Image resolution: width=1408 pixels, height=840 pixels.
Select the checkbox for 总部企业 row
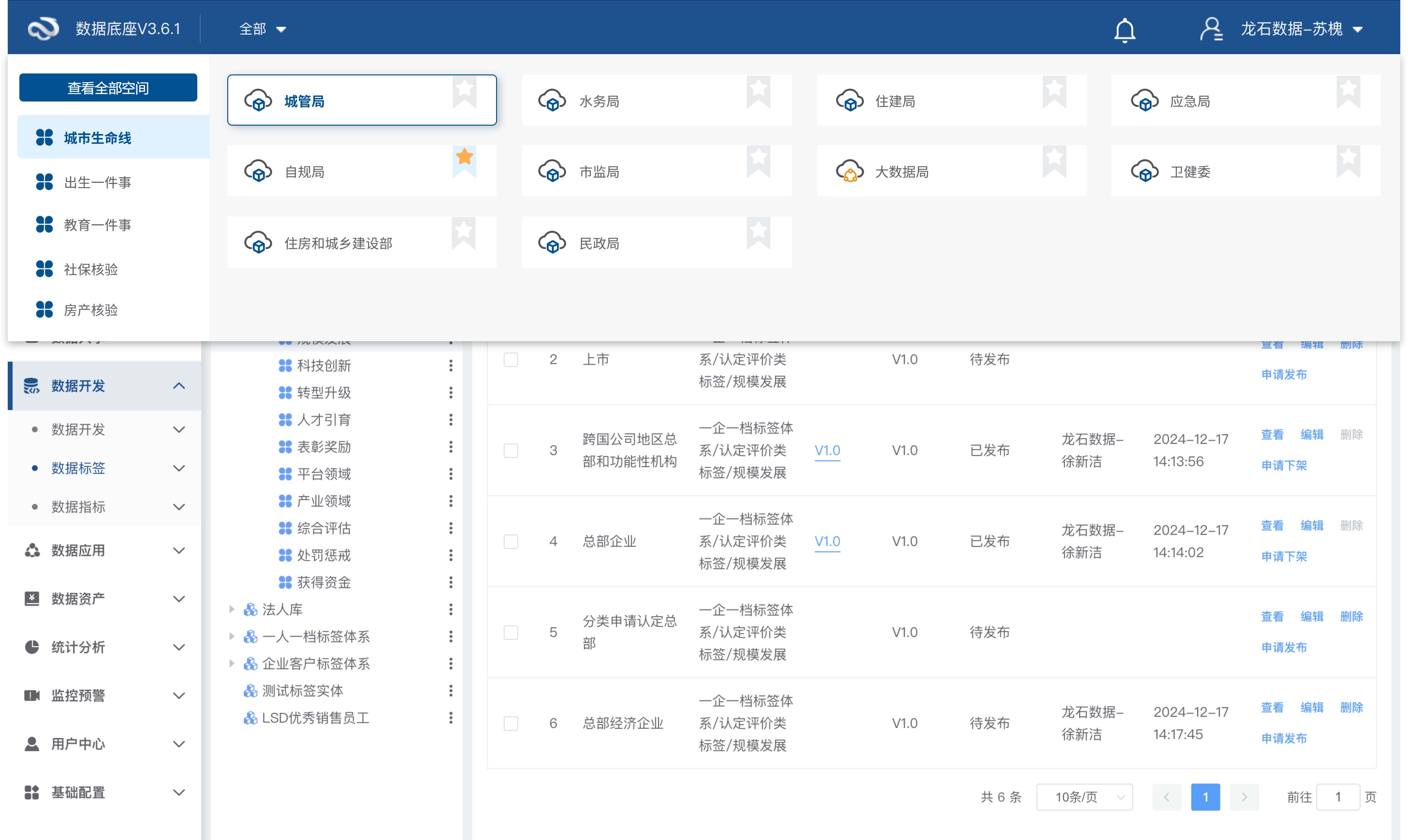click(x=511, y=542)
